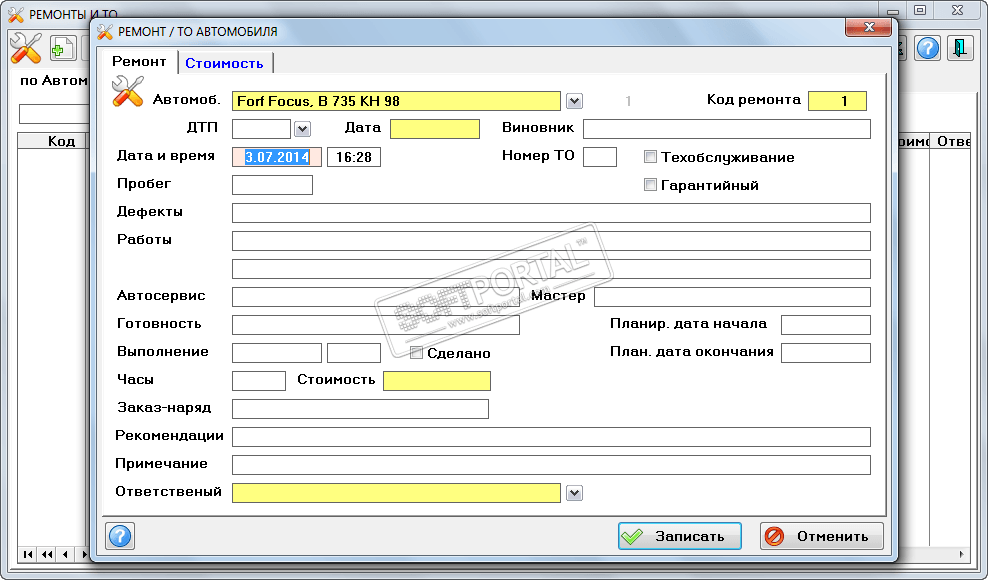Click the Рекомендации input field
The image size is (988, 580).
coord(551,436)
